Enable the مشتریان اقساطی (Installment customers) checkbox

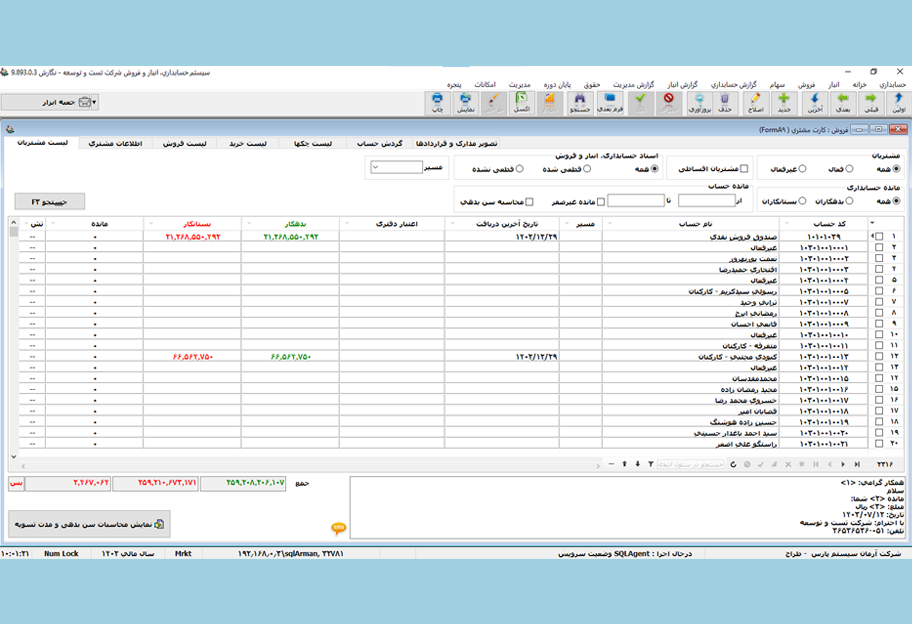tap(744, 169)
